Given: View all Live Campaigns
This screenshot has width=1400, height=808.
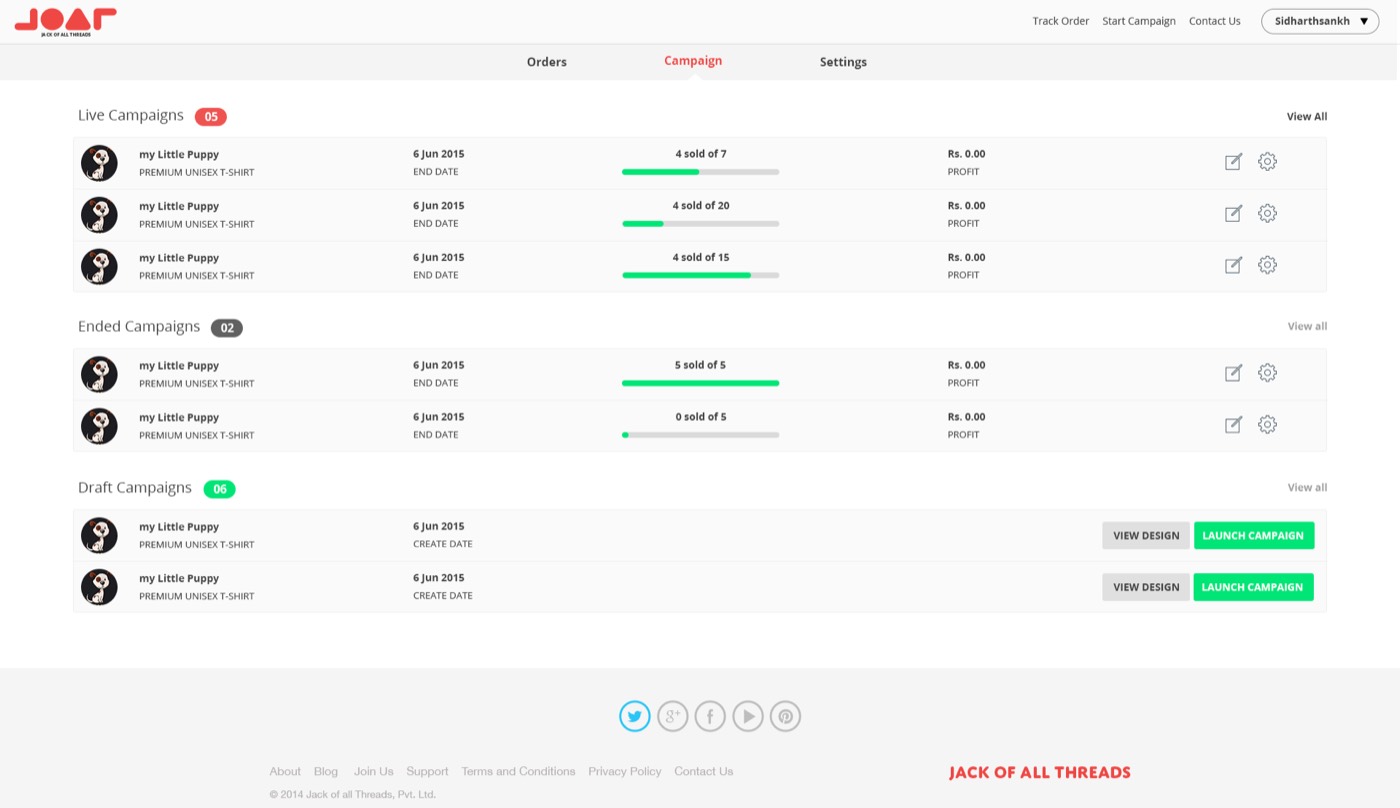Looking at the screenshot, I should tap(1307, 117).
